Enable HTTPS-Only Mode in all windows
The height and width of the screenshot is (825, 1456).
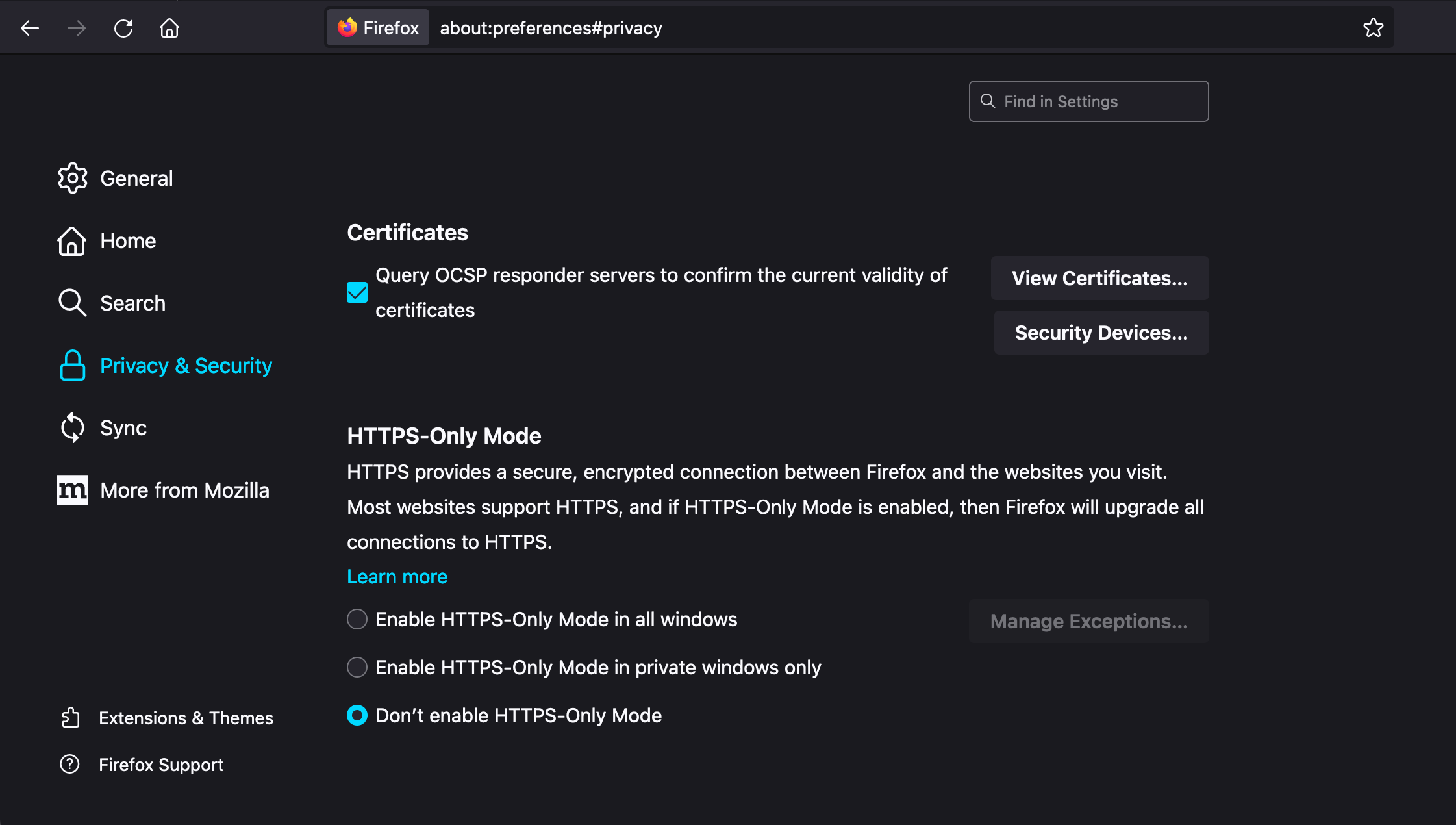(x=357, y=619)
